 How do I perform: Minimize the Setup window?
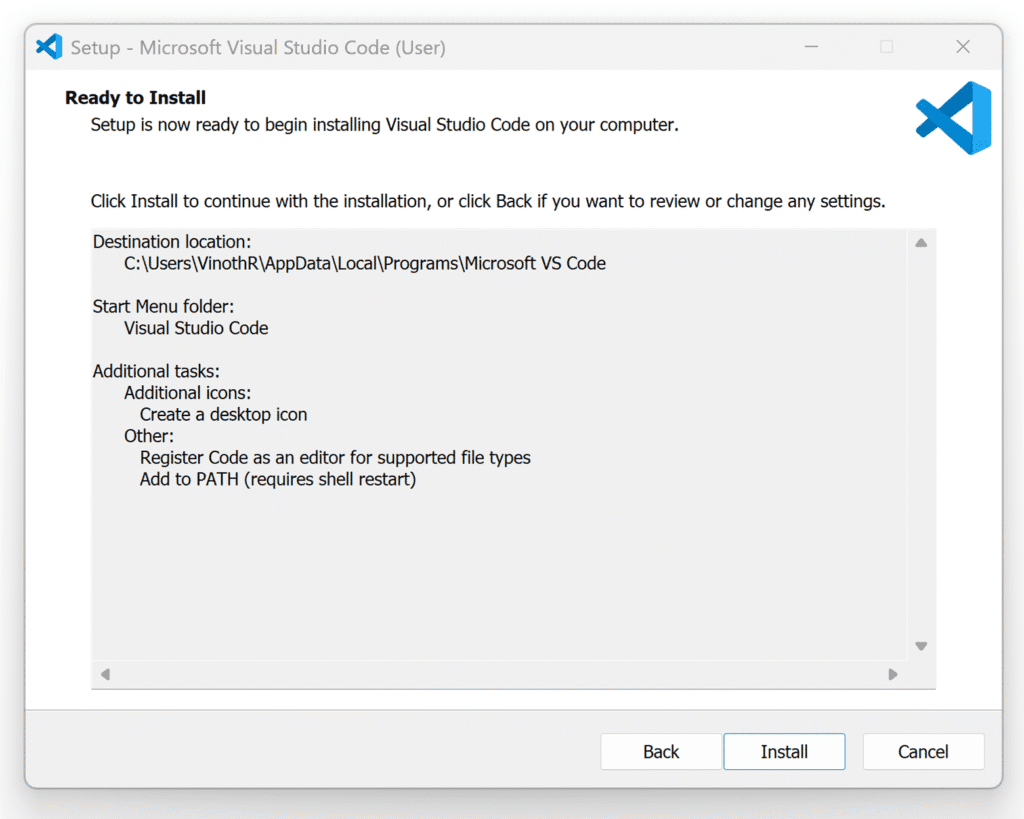pyautogui.click(x=811, y=47)
